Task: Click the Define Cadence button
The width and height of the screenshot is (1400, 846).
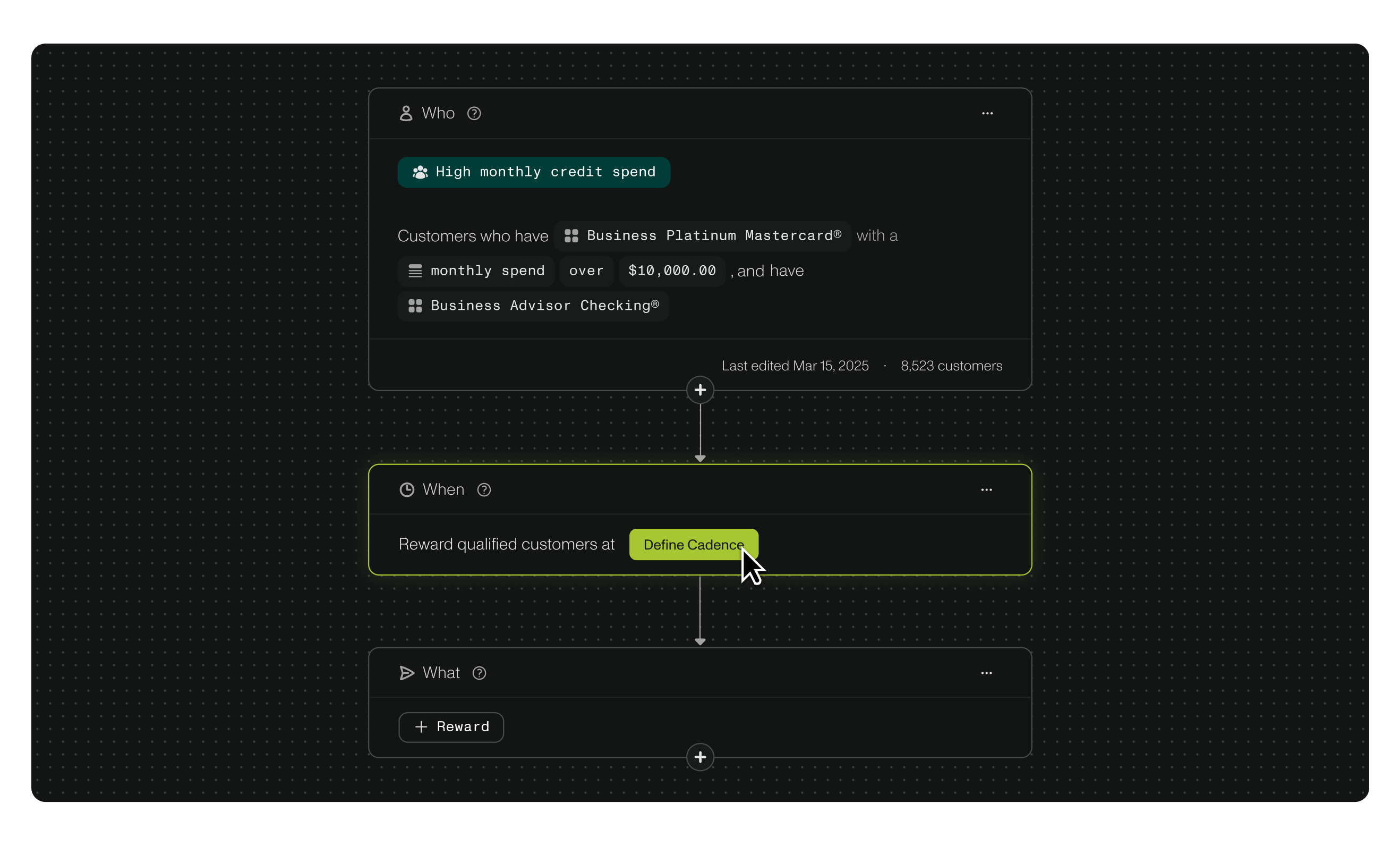Action: 693,545
